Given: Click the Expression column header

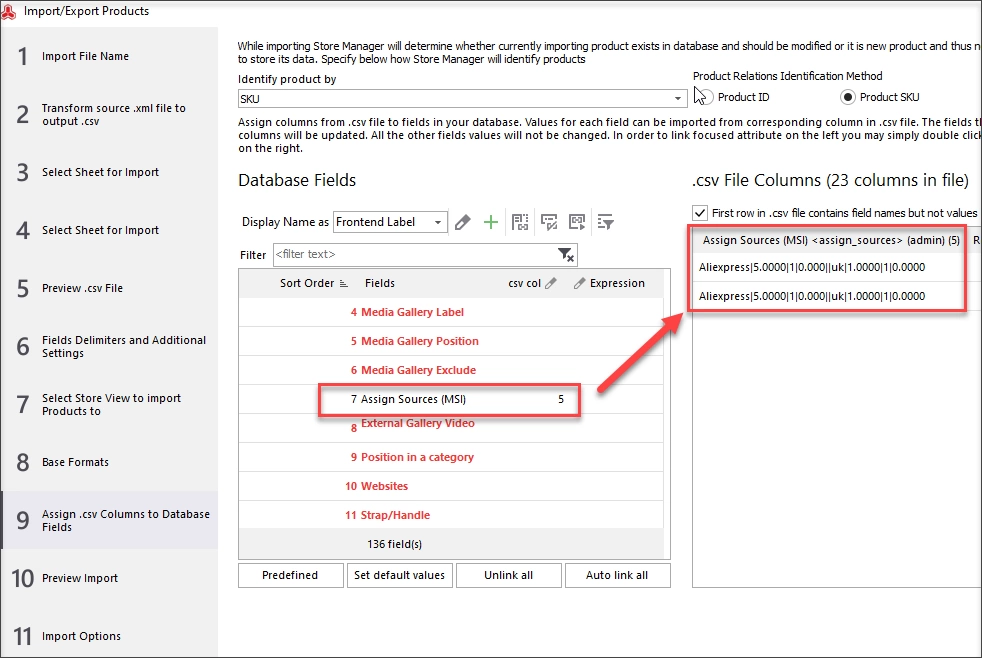Looking at the screenshot, I should pyautogui.click(x=617, y=283).
